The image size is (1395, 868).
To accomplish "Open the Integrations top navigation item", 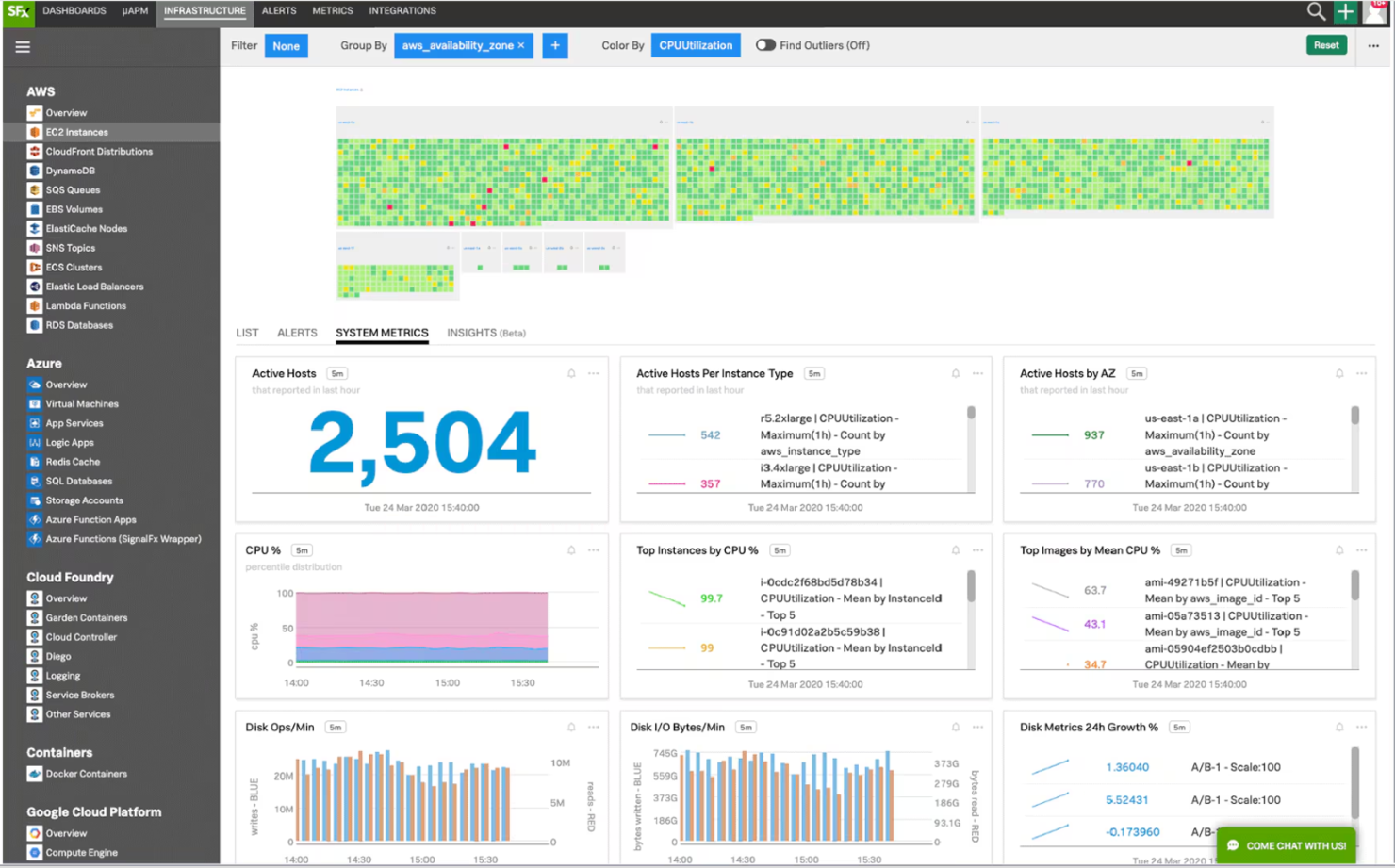I will (402, 11).
